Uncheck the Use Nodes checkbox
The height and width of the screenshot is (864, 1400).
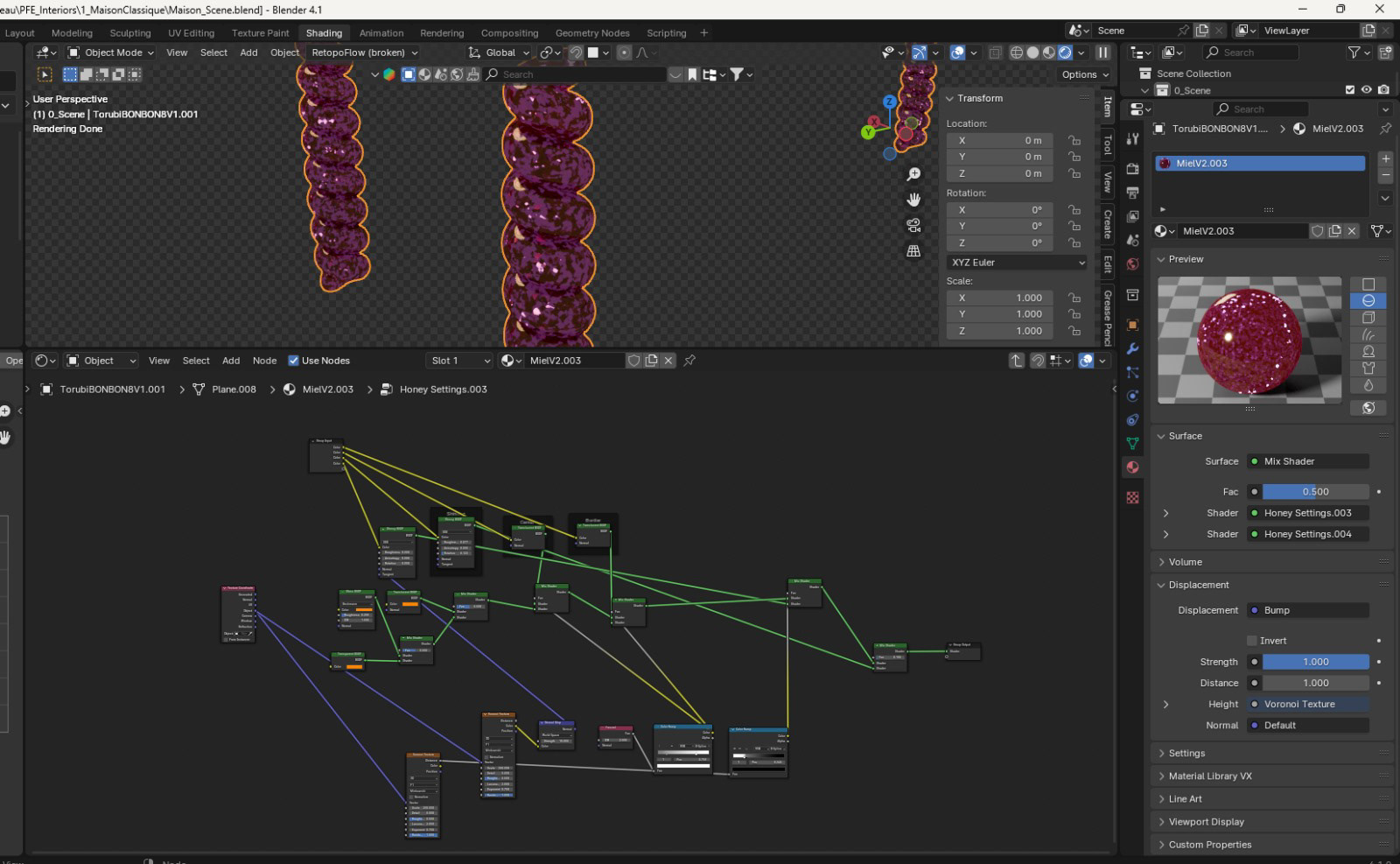pos(293,361)
